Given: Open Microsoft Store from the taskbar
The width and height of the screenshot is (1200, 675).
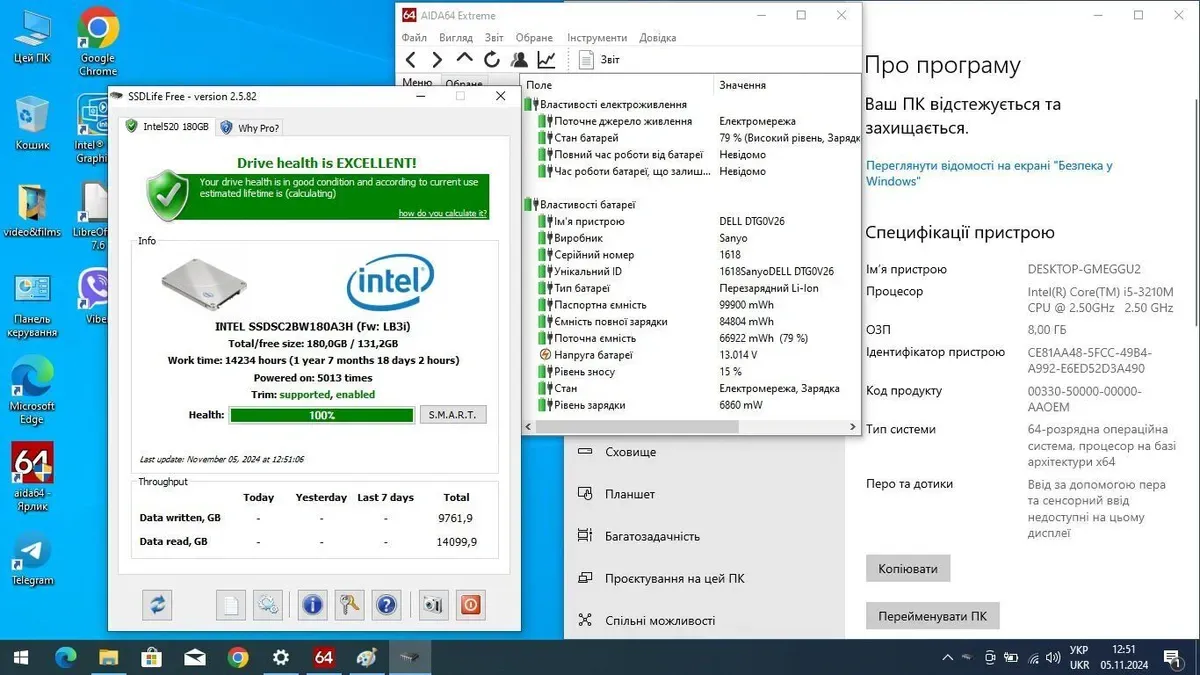Looking at the screenshot, I should [152, 657].
